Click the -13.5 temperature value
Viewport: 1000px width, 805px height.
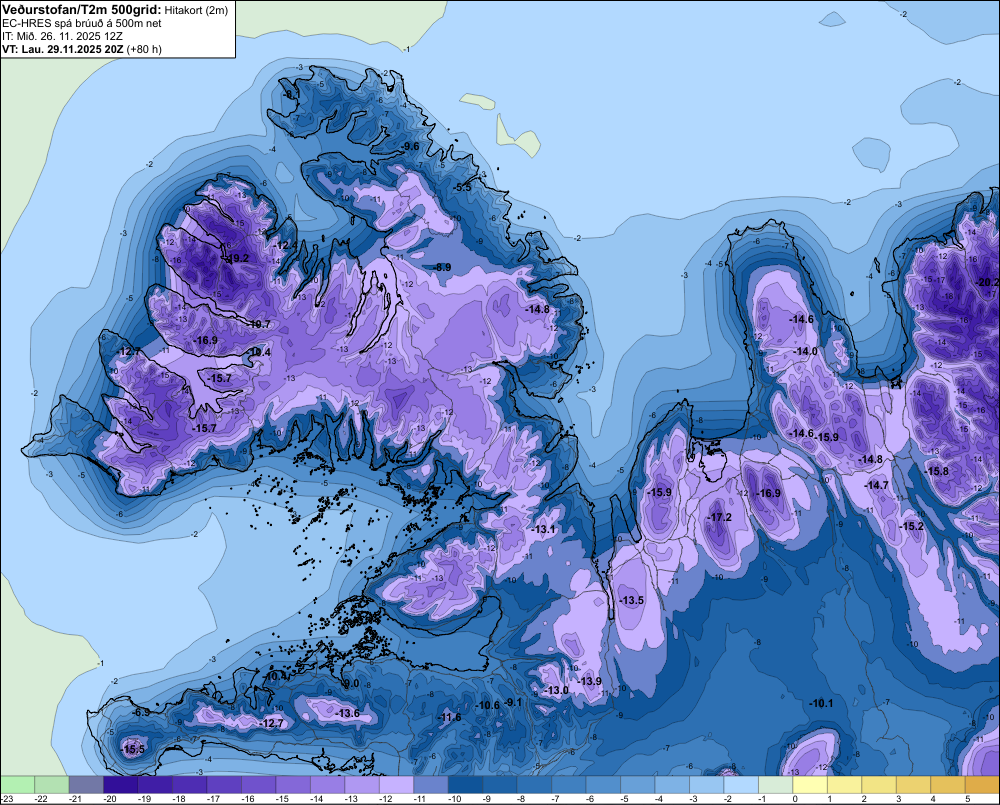click(632, 600)
